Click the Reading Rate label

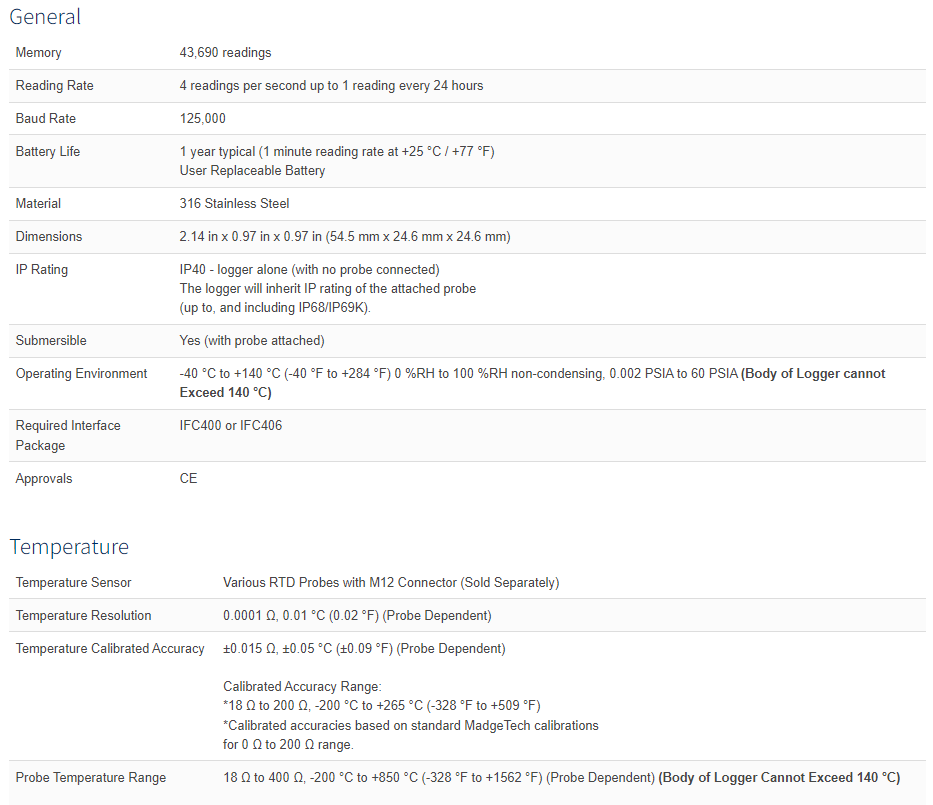click(x=54, y=86)
